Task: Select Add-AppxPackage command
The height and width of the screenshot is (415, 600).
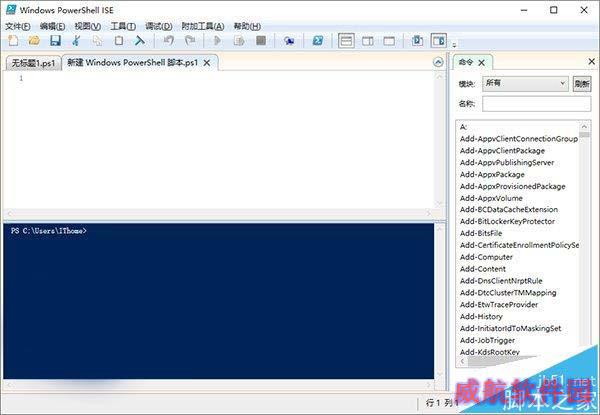Action: pyautogui.click(x=492, y=174)
